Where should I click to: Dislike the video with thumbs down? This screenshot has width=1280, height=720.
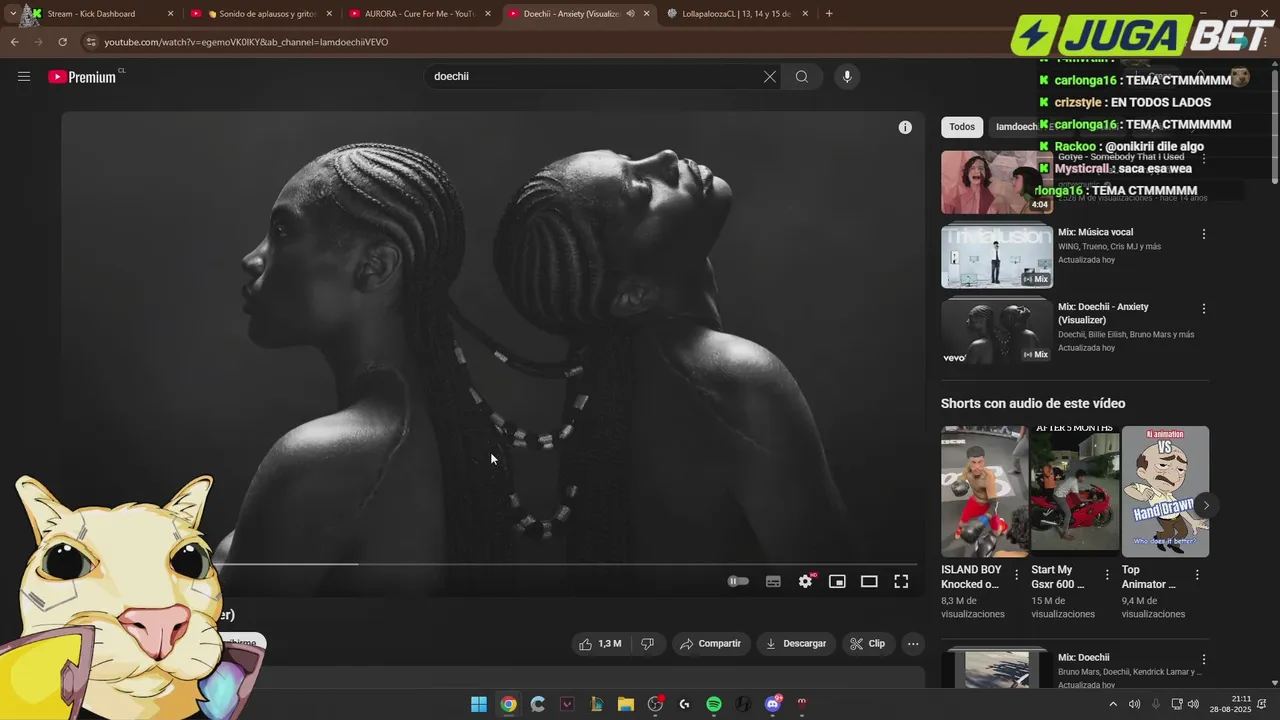(x=647, y=644)
